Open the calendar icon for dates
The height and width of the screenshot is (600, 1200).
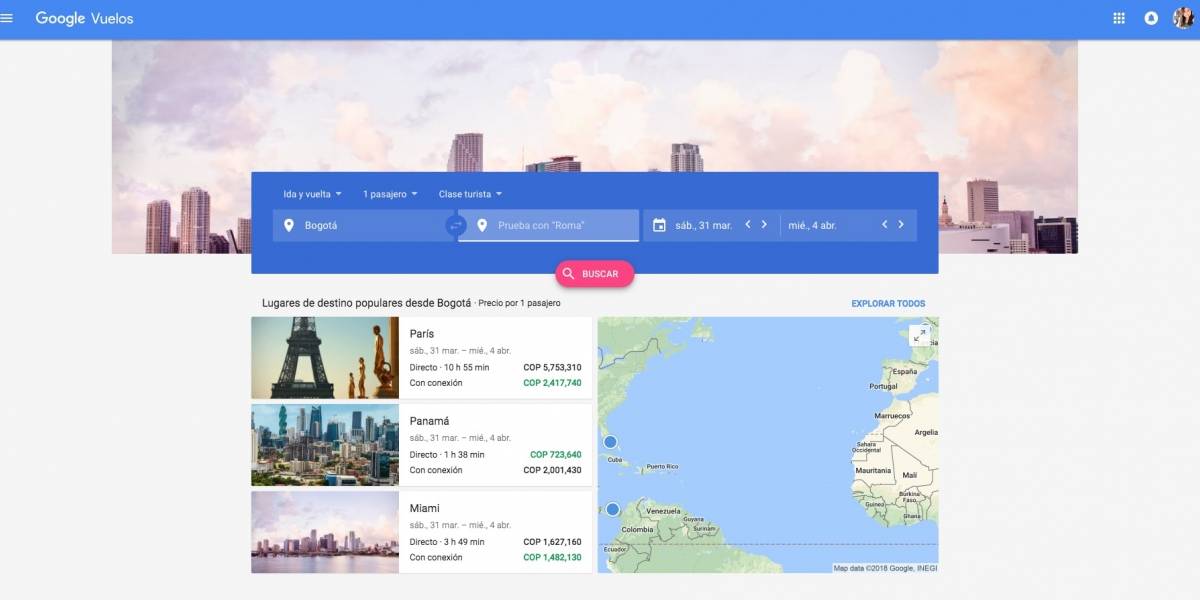pyautogui.click(x=659, y=225)
